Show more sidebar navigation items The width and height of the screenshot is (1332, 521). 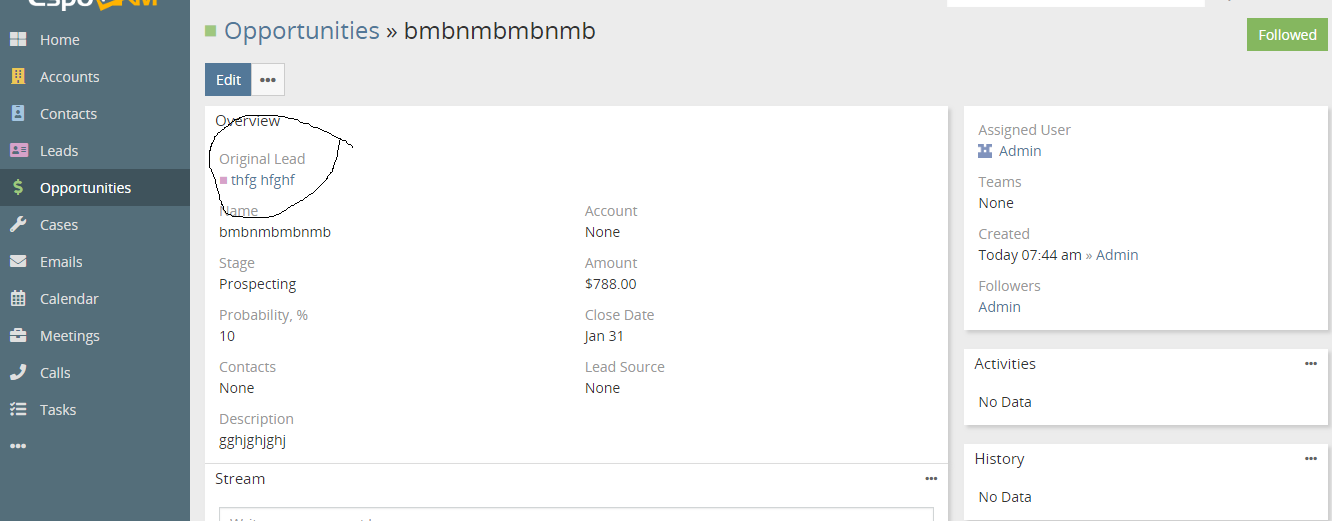click(x=18, y=446)
